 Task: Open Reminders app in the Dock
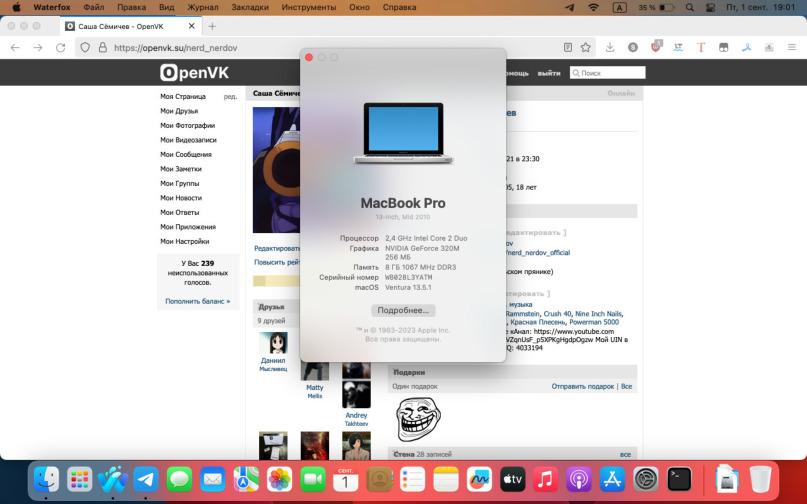pos(413,480)
